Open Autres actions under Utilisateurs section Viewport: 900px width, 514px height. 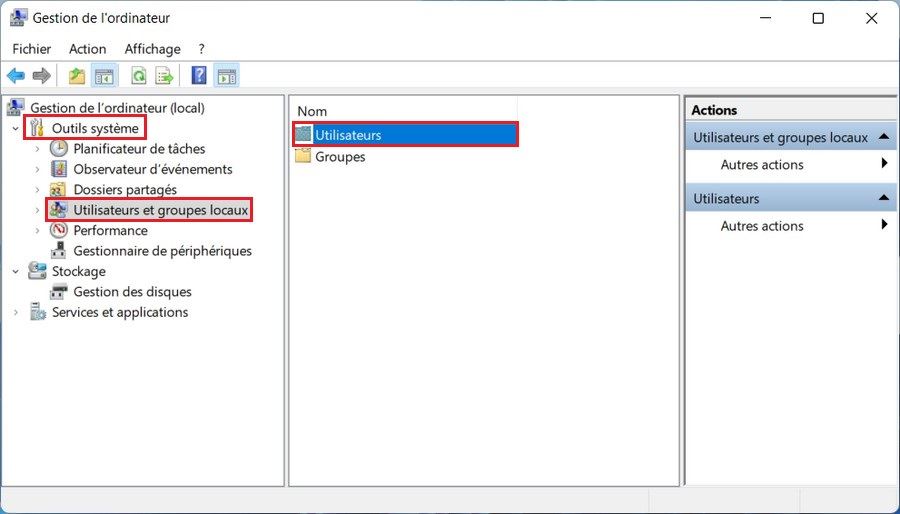[762, 226]
